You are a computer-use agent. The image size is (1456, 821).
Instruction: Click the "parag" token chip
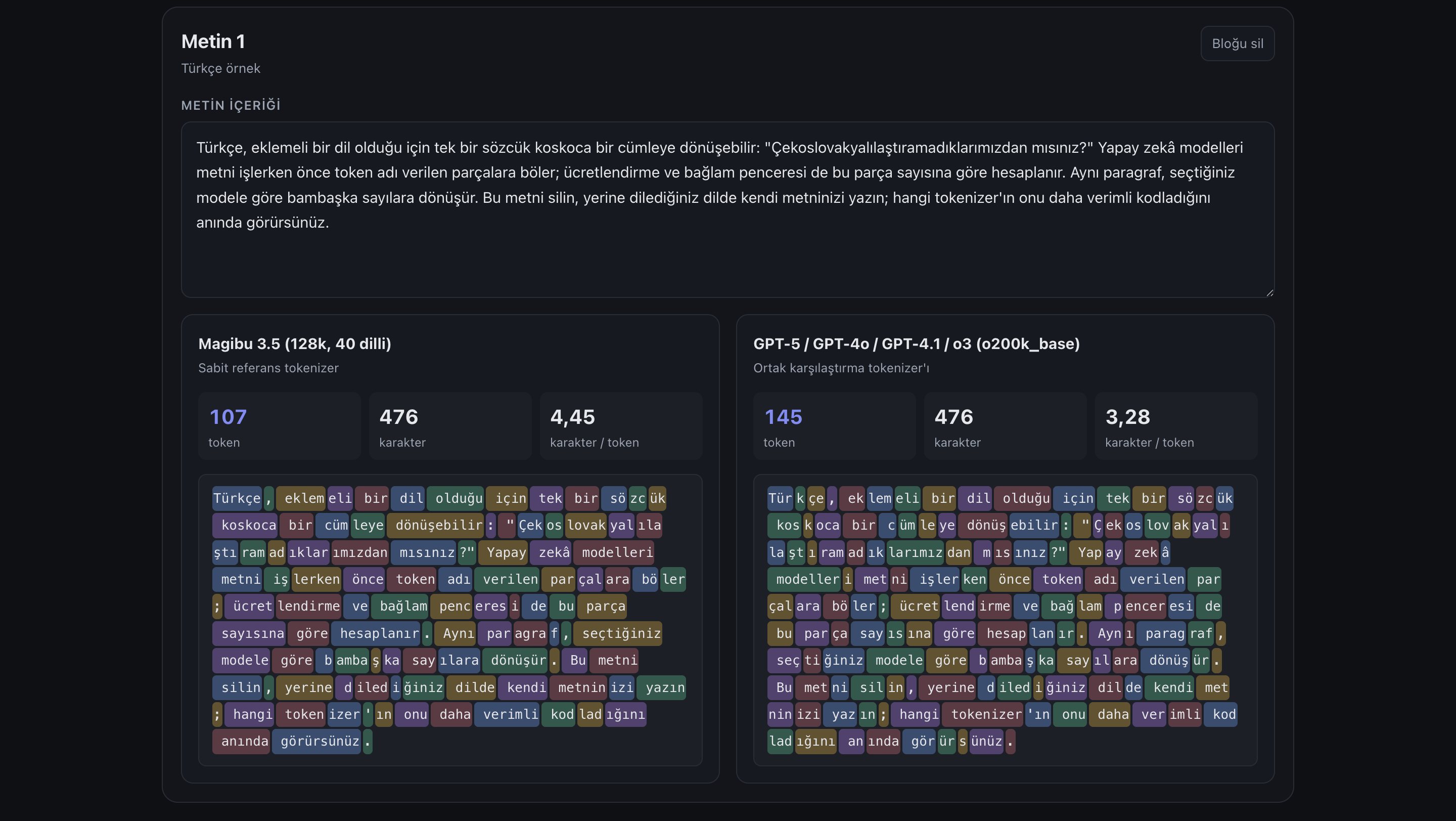click(1161, 633)
